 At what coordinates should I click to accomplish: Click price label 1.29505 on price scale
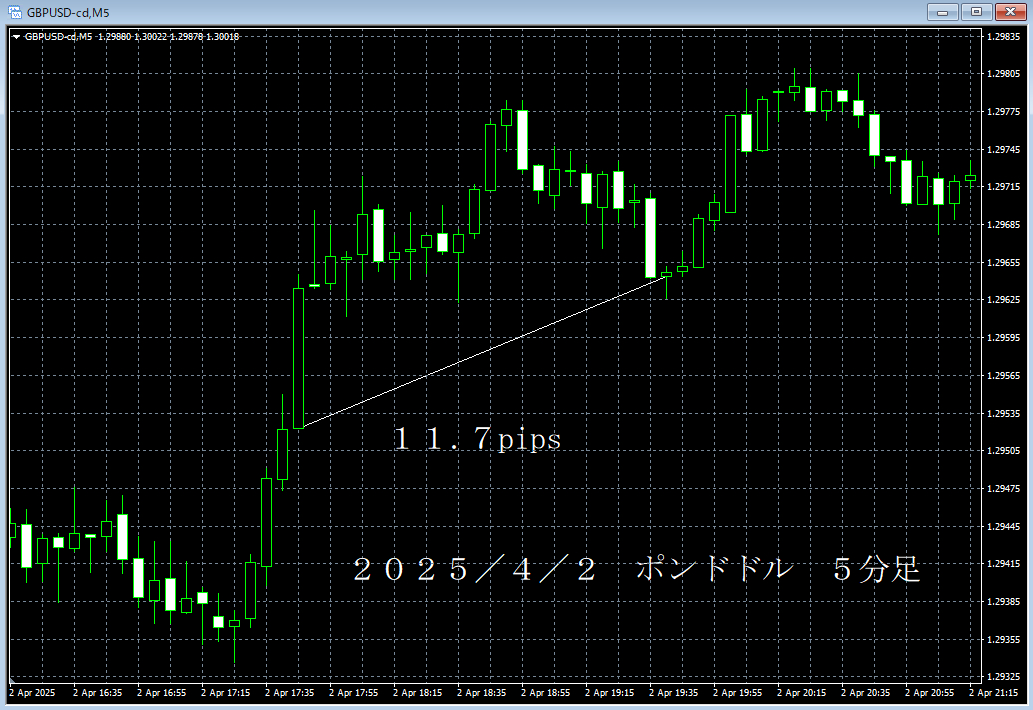tap(1003, 451)
